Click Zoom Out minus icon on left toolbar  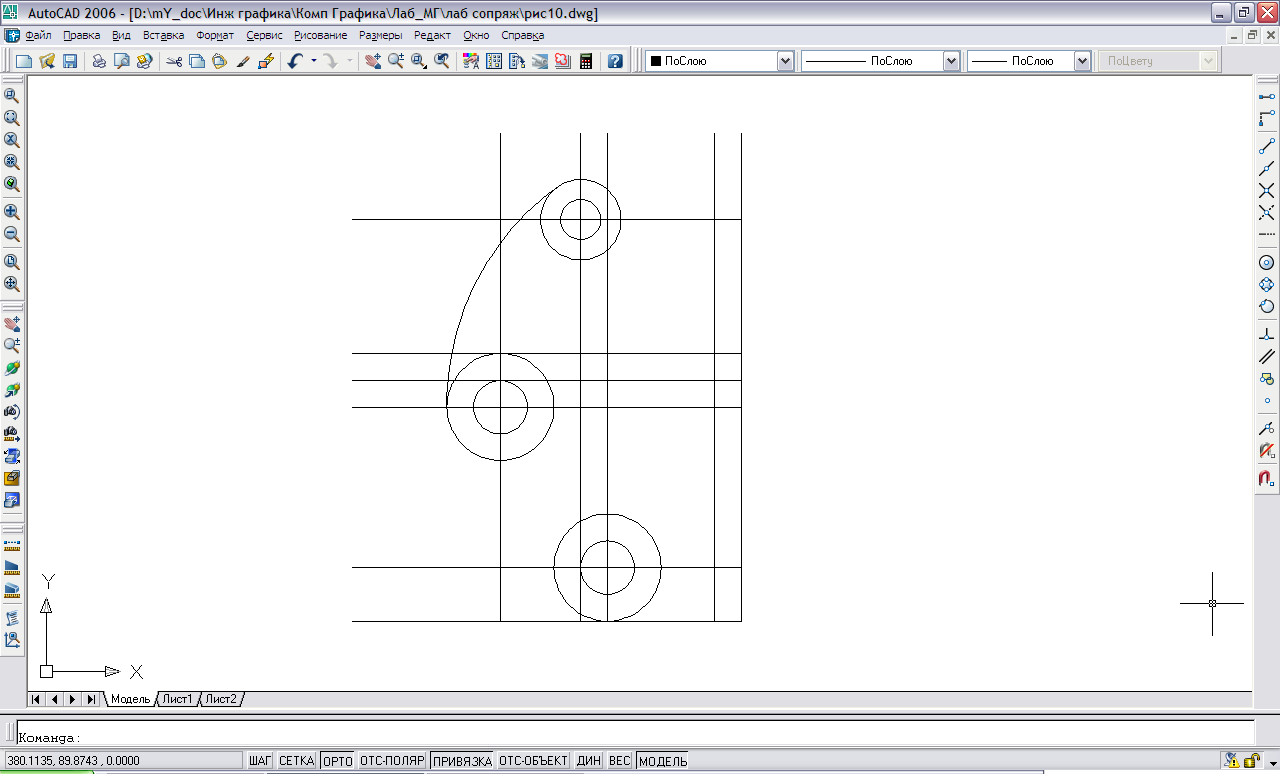tap(12, 235)
